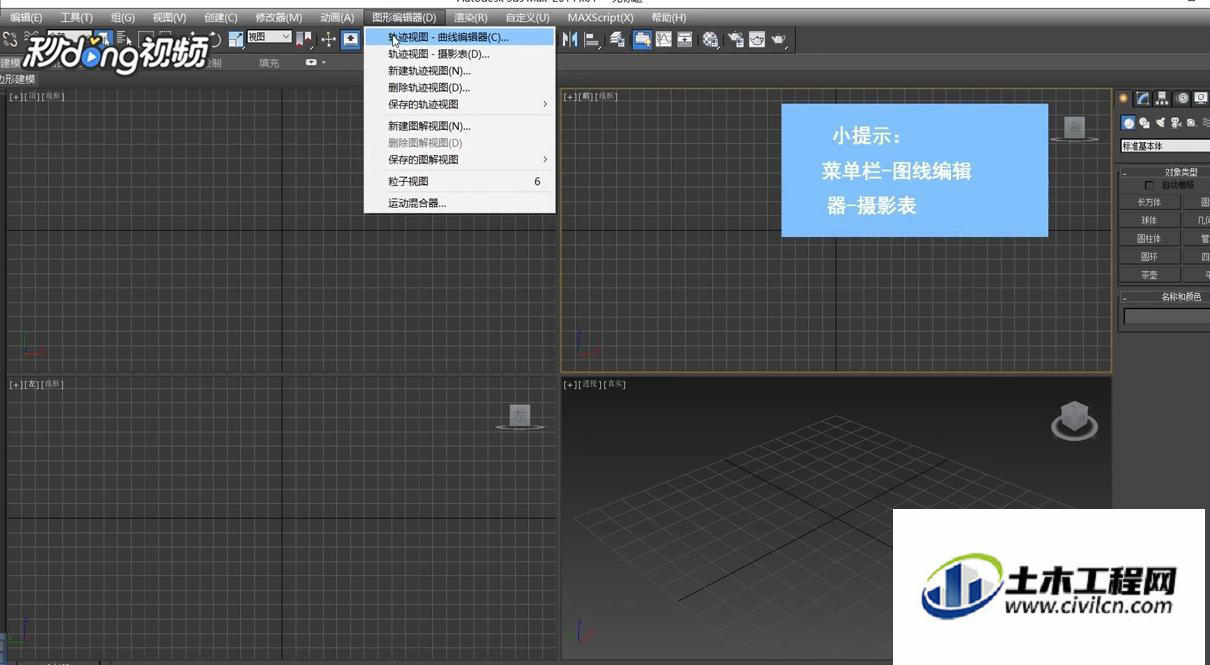Open the 帮助(H) menu
This screenshot has height=665, width=1210.
[668, 18]
